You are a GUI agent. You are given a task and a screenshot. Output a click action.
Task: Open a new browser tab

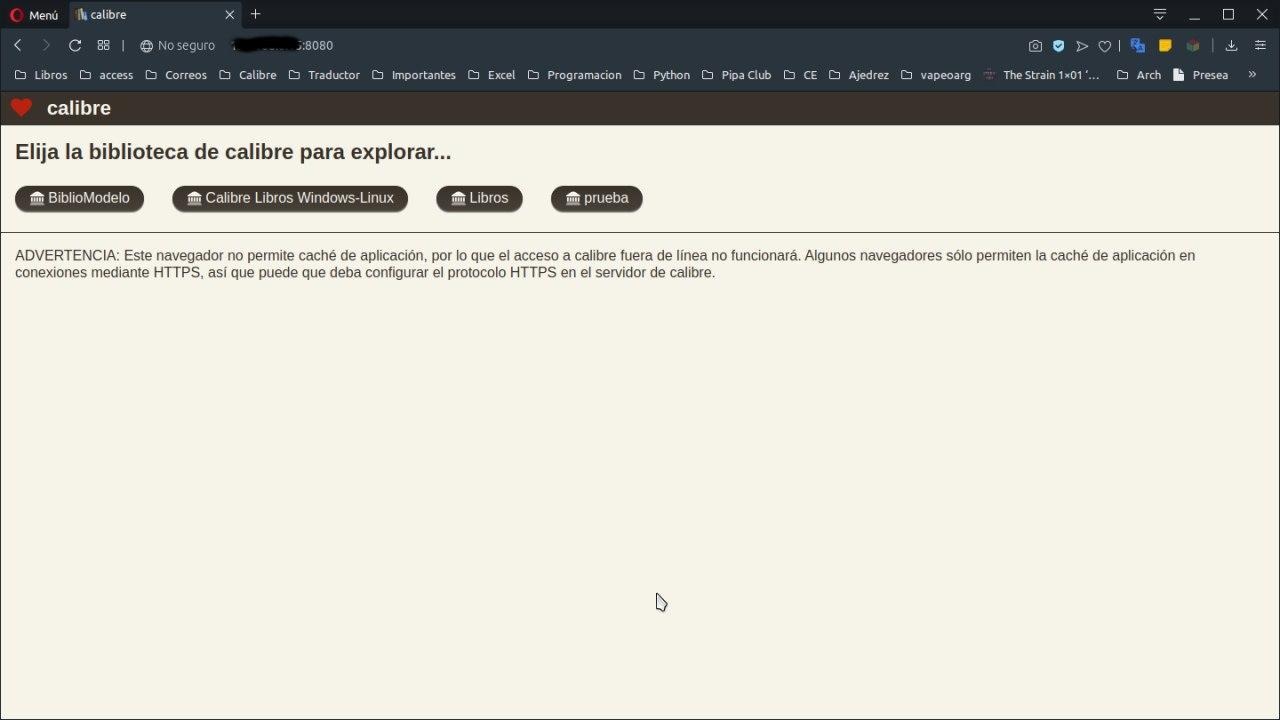click(x=255, y=14)
